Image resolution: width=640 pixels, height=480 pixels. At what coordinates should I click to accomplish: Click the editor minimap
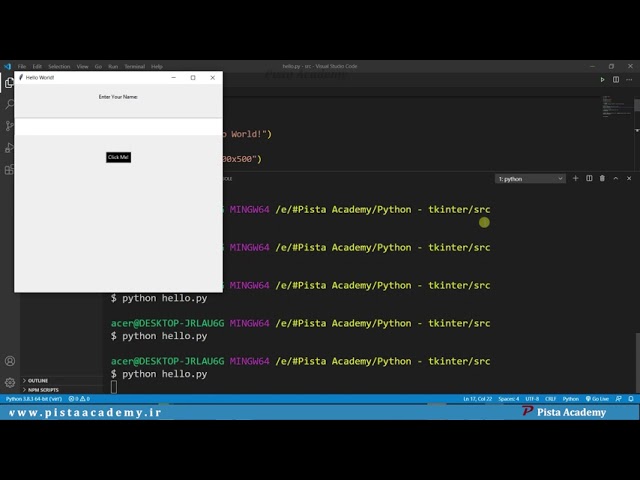tap(617, 106)
